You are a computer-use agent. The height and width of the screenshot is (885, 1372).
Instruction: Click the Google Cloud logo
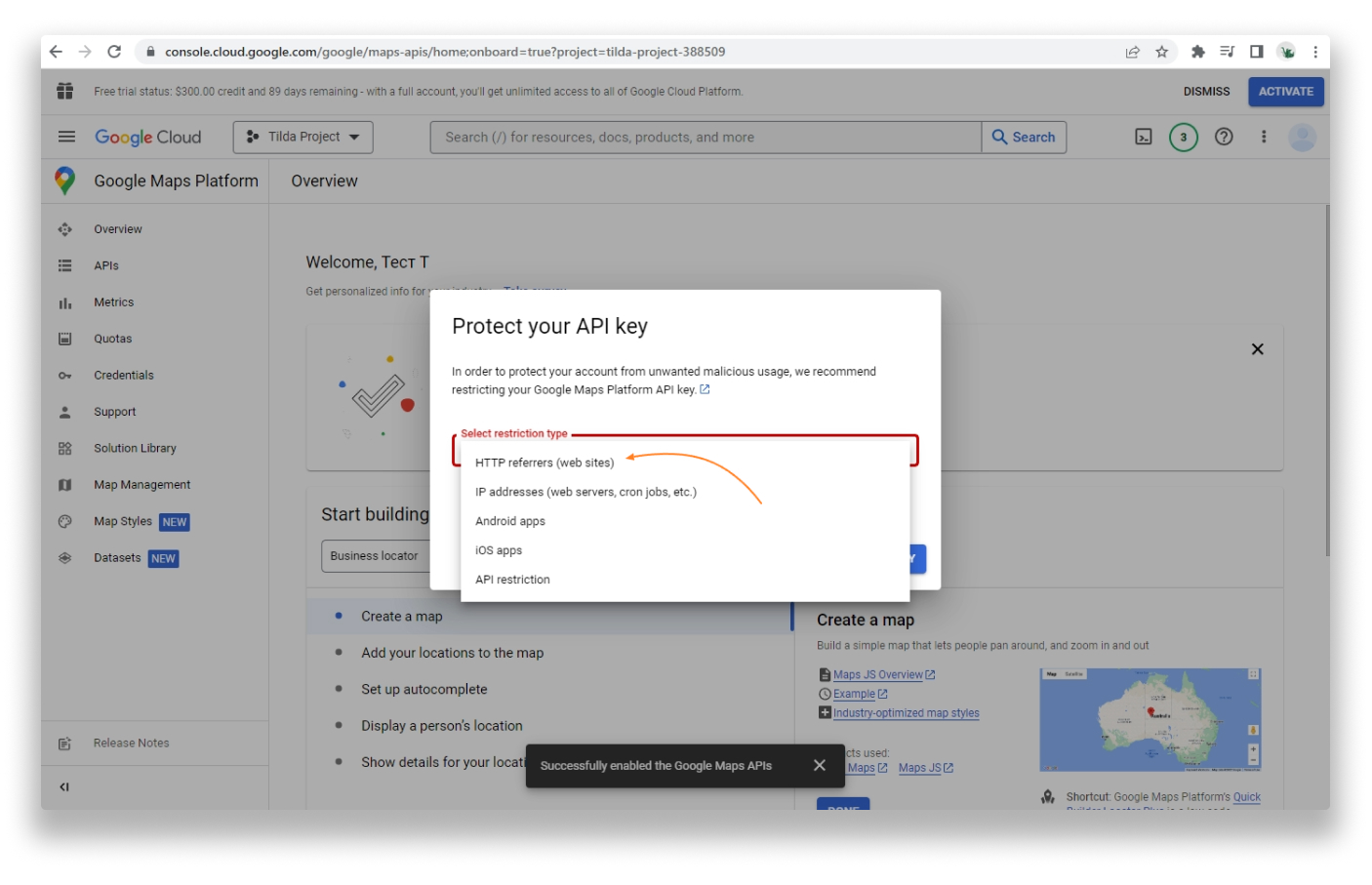coord(147,137)
